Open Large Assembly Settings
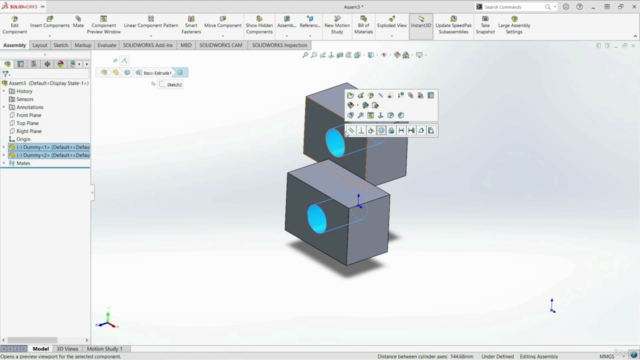The width and height of the screenshot is (640, 360). (x=514, y=25)
